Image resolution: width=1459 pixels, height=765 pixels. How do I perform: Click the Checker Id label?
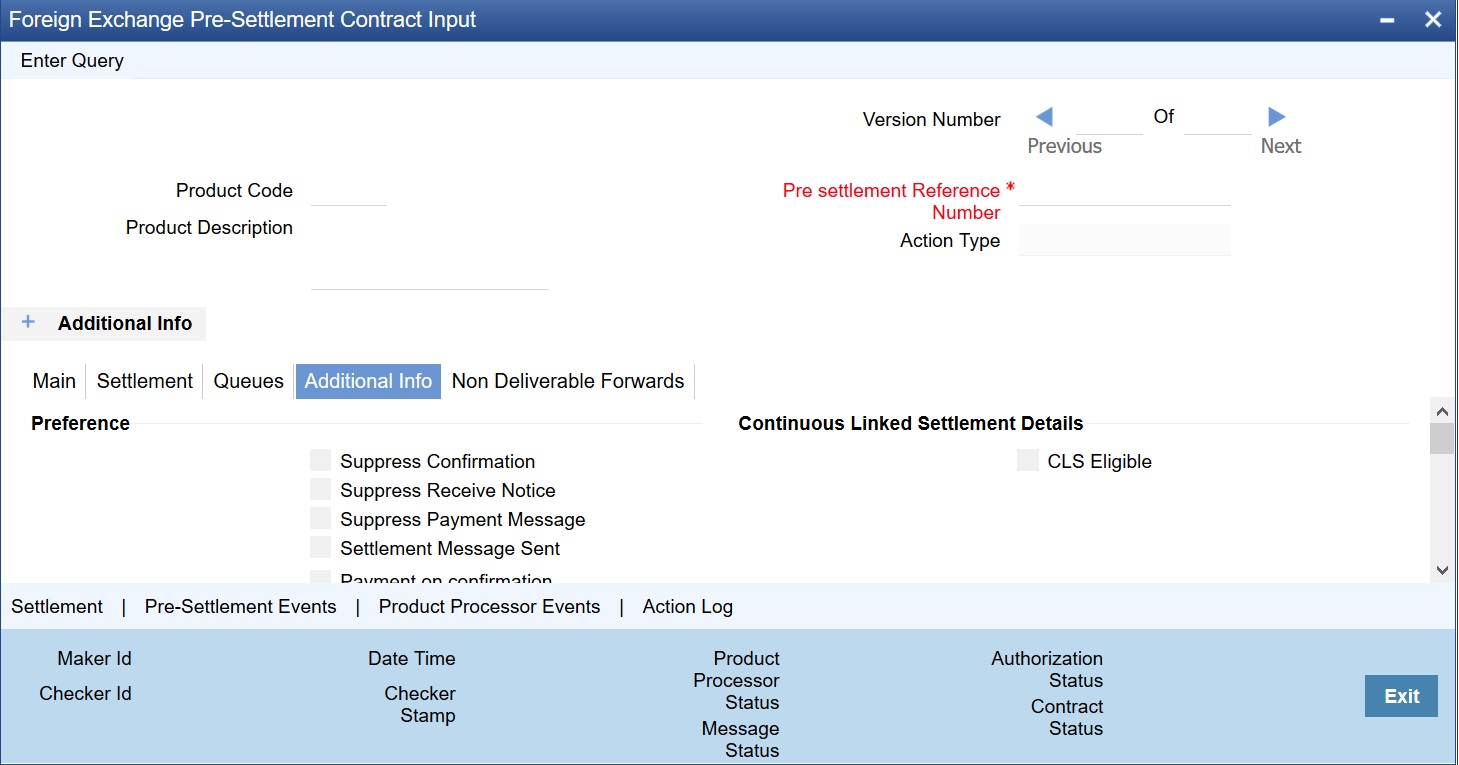coord(85,693)
